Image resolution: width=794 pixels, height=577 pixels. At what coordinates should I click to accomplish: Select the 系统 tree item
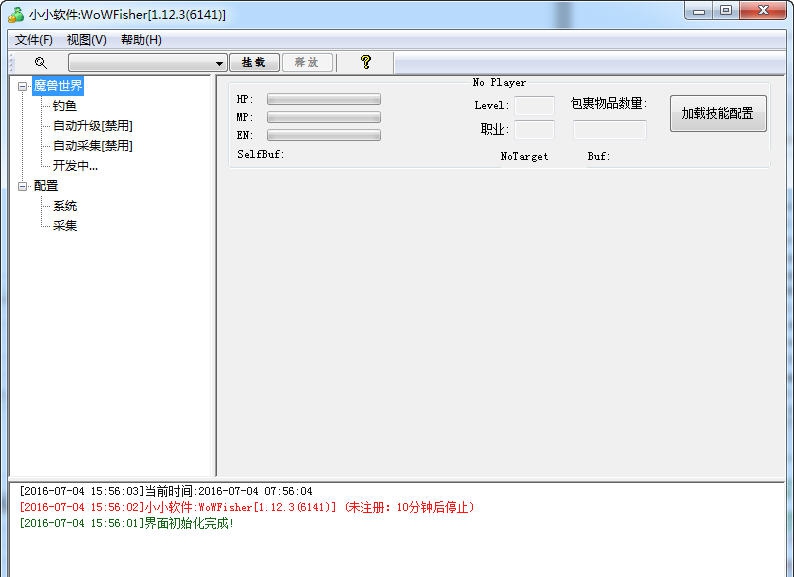pos(65,206)
